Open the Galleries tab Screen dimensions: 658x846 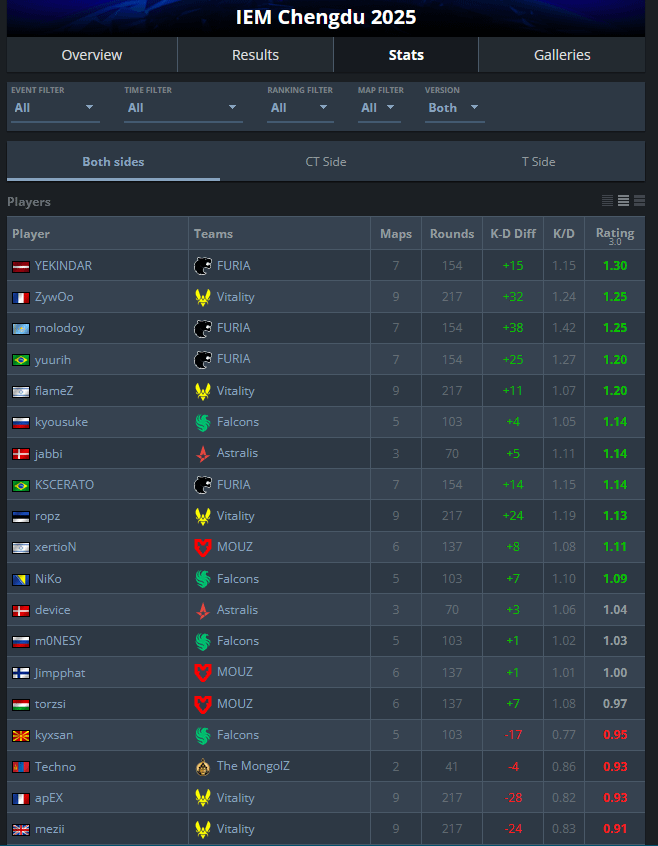[561, 55]
